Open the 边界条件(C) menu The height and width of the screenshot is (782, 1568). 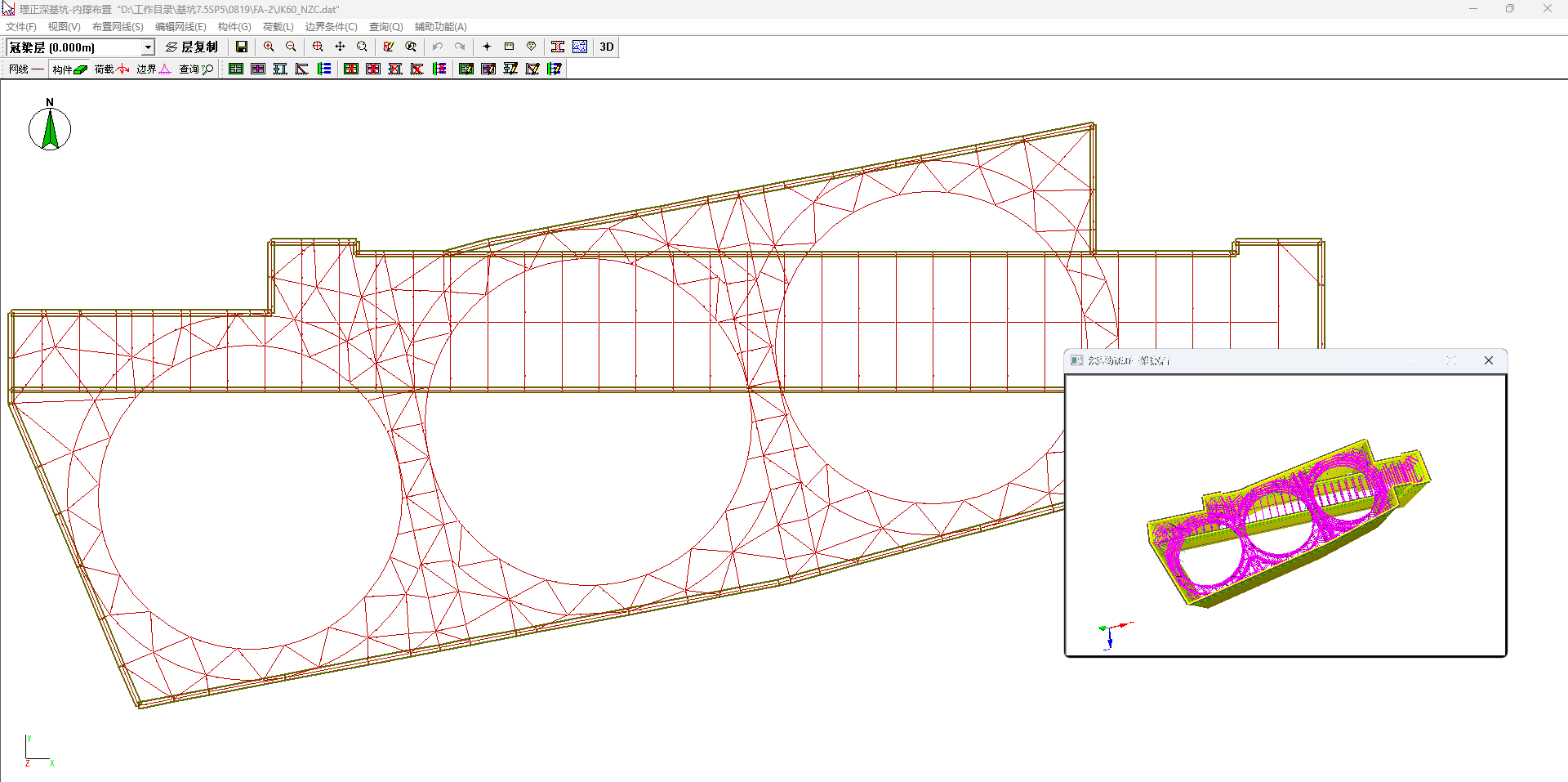pos(331,27)
